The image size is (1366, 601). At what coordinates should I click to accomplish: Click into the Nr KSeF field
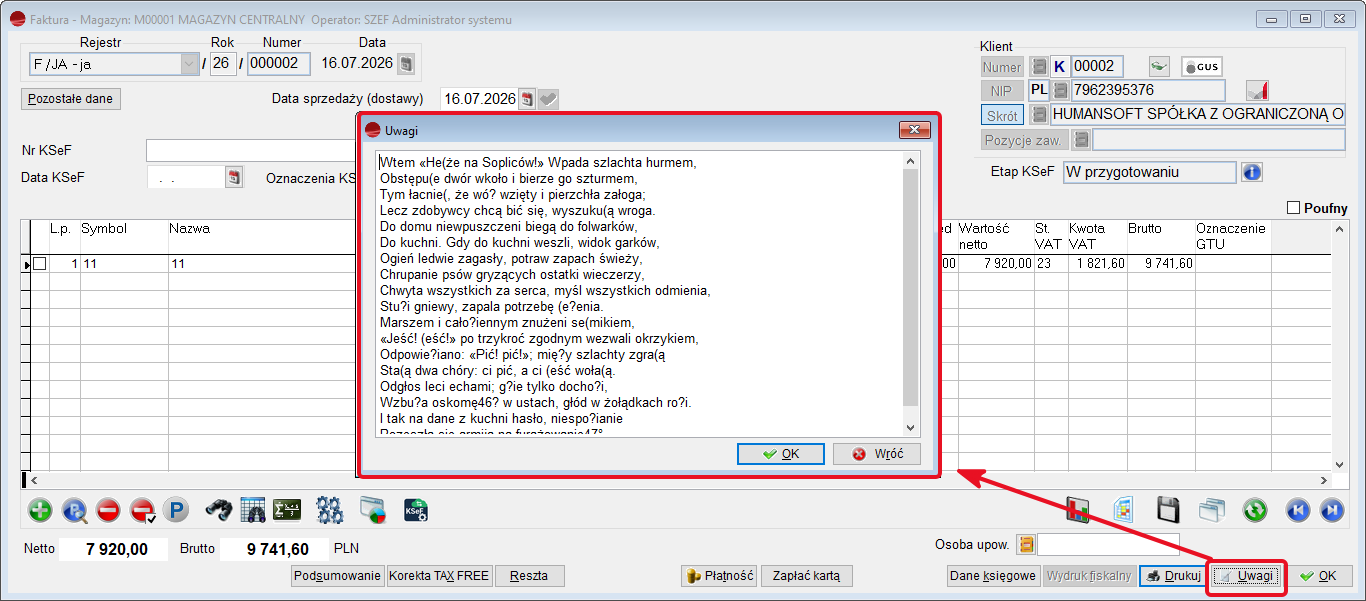[x=250, y=150]
